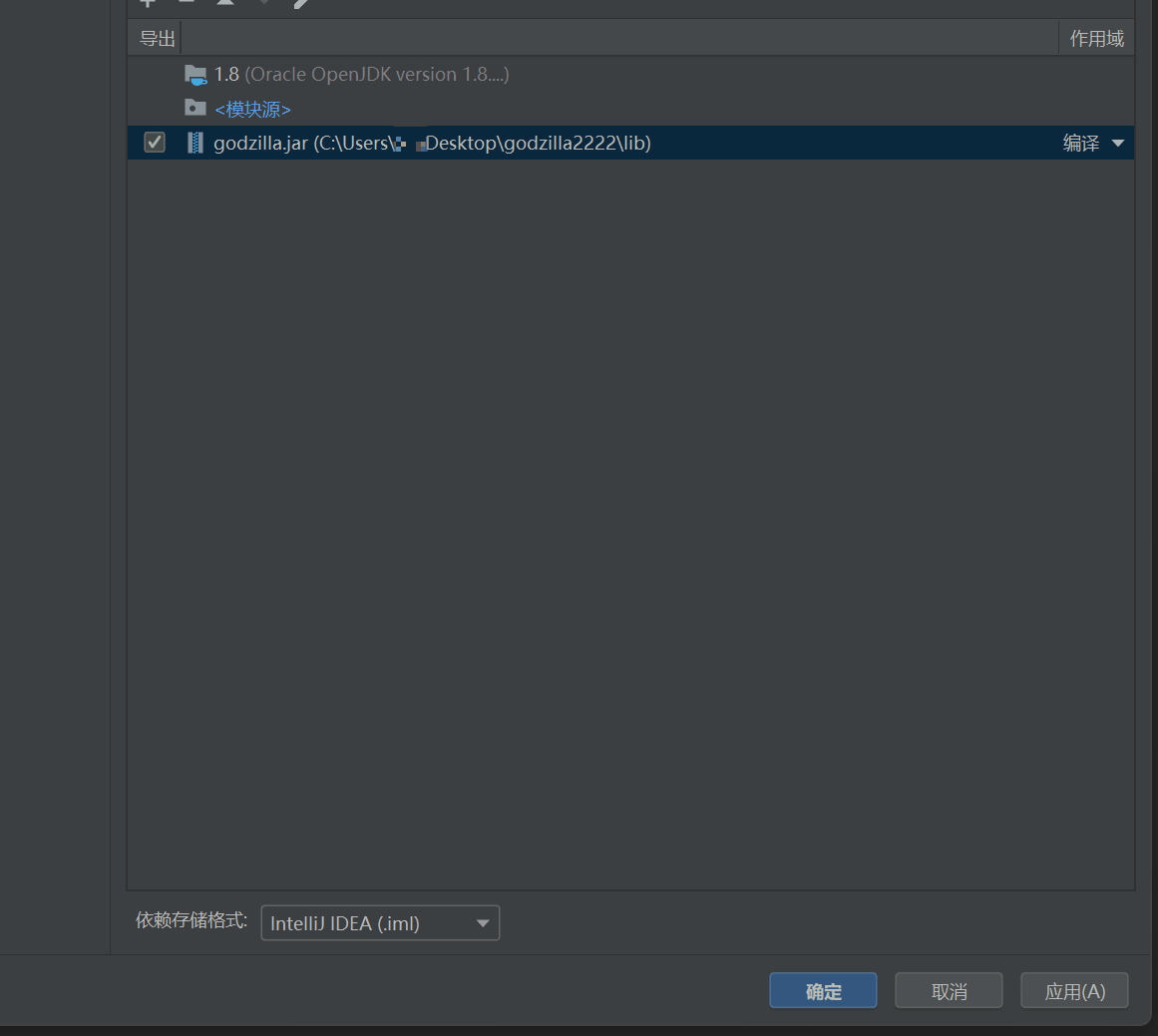The width and height of the screenshot is (1158, 1036).
Task: Select the <模块源> entry
Action: pos(252,109)
